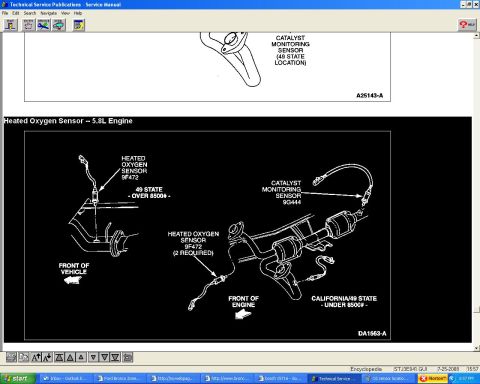
Task: Click the 7-25-2003 date in status bar
Action: point(448,369)
